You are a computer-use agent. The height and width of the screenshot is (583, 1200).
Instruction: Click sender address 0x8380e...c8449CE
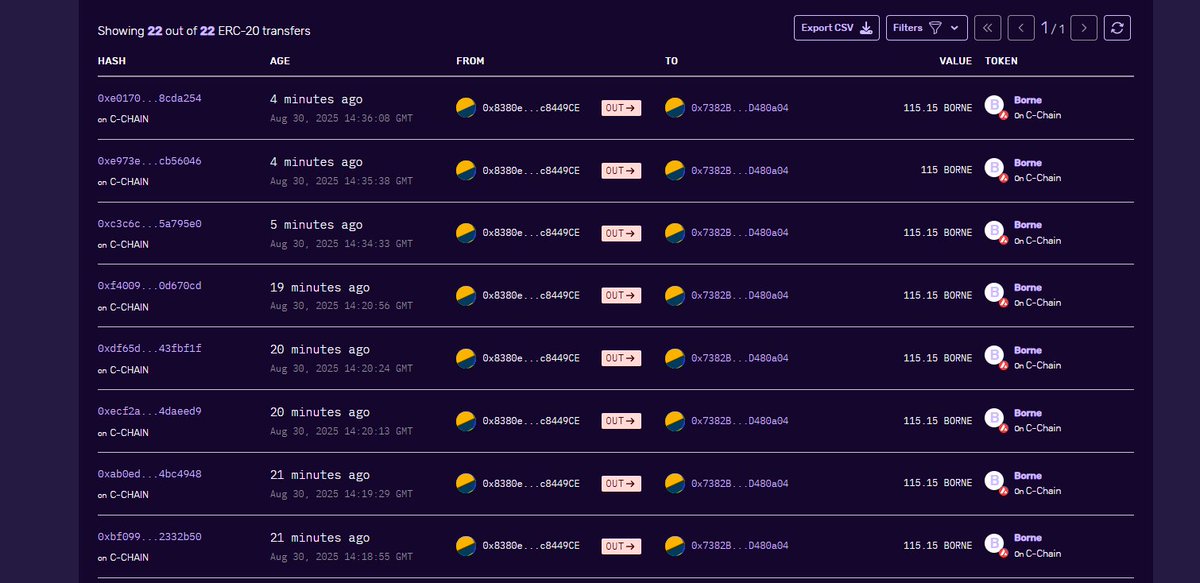pyautogui.click(x=530, y=107)
